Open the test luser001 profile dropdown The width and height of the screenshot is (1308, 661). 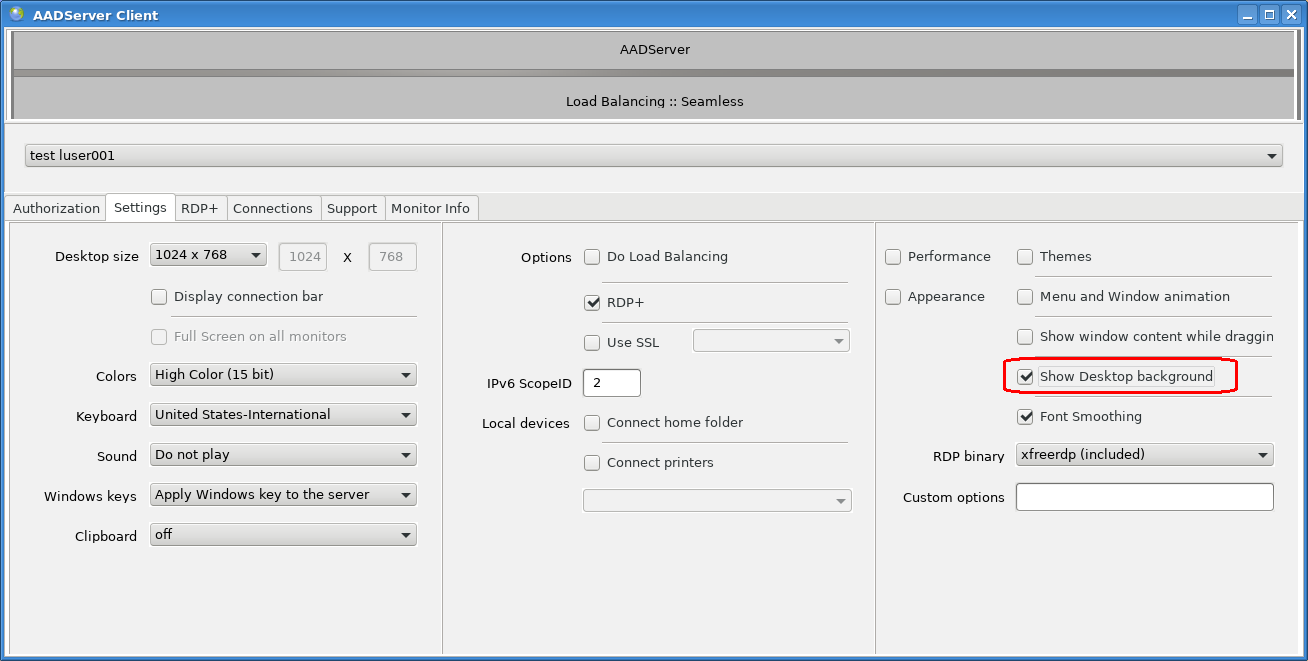click(x=654, y=156)
